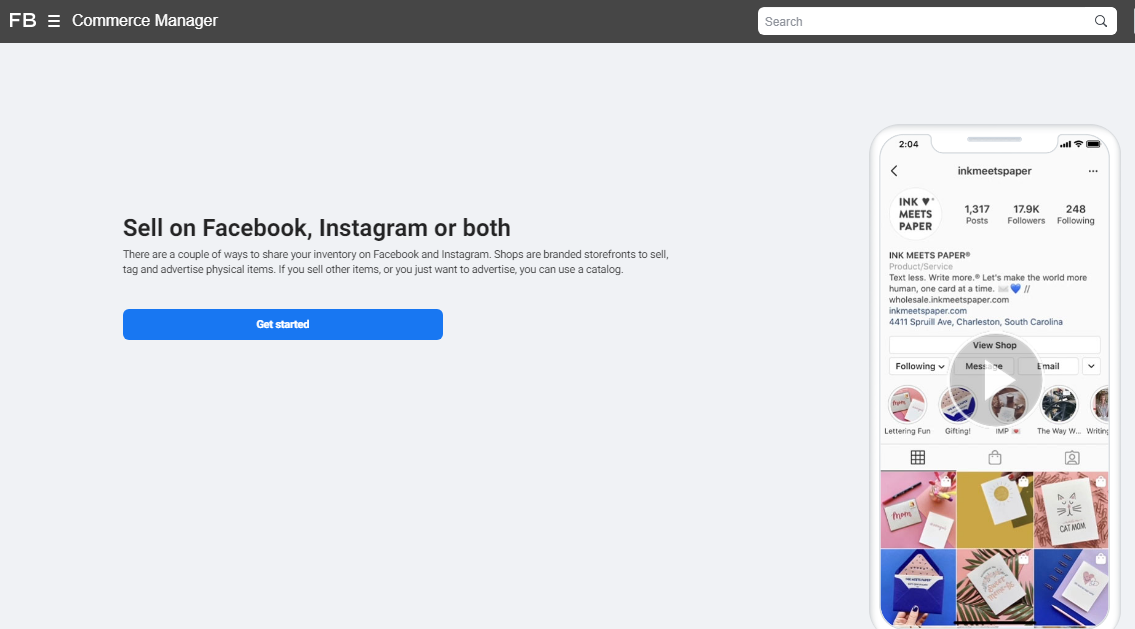Expand the Following dropdown
Image resolution: width=1135 pixels, height=629 pixels.
coord(920,366)
